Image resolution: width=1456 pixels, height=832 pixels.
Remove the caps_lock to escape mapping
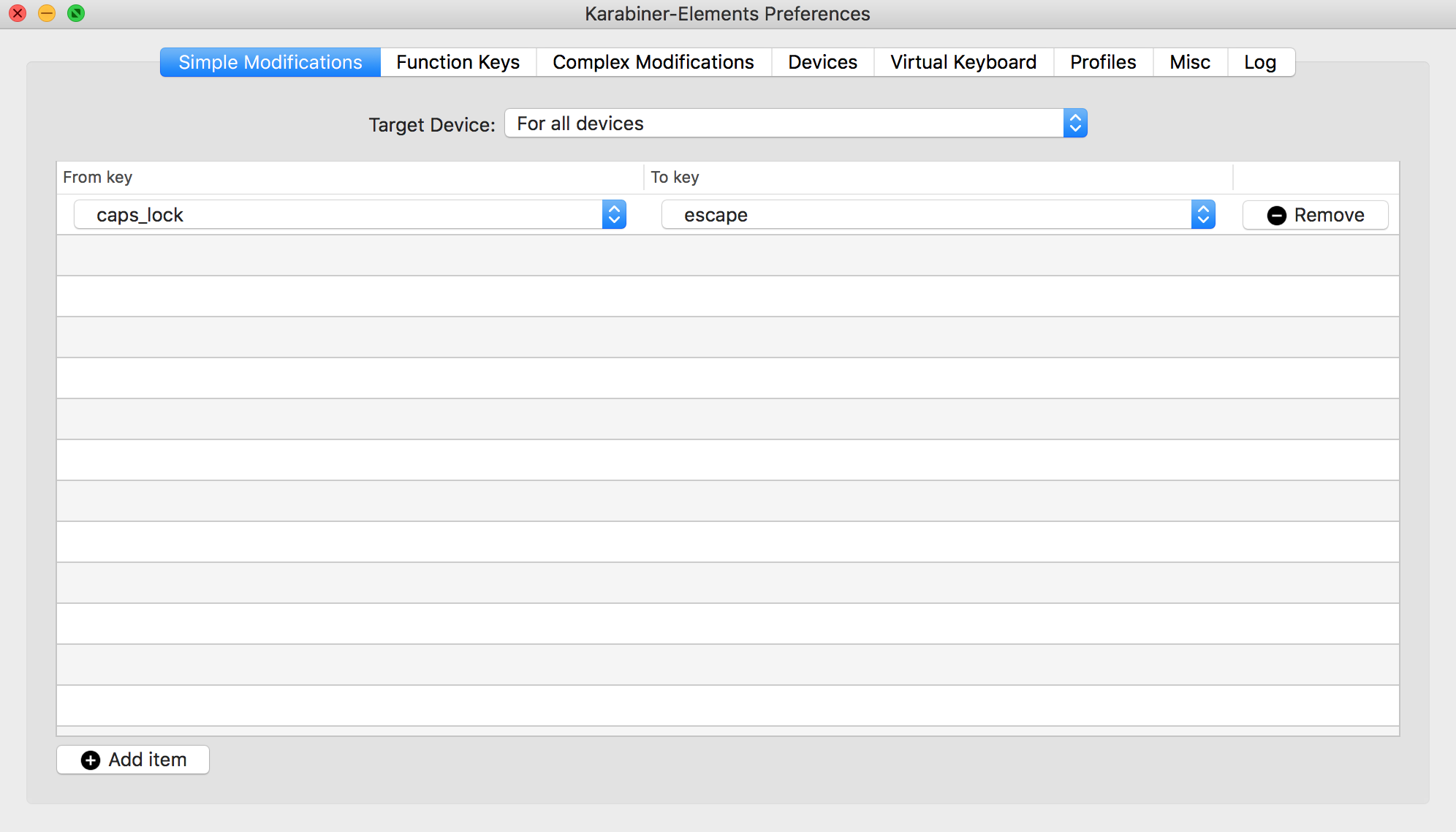[x=1314, y=215]
